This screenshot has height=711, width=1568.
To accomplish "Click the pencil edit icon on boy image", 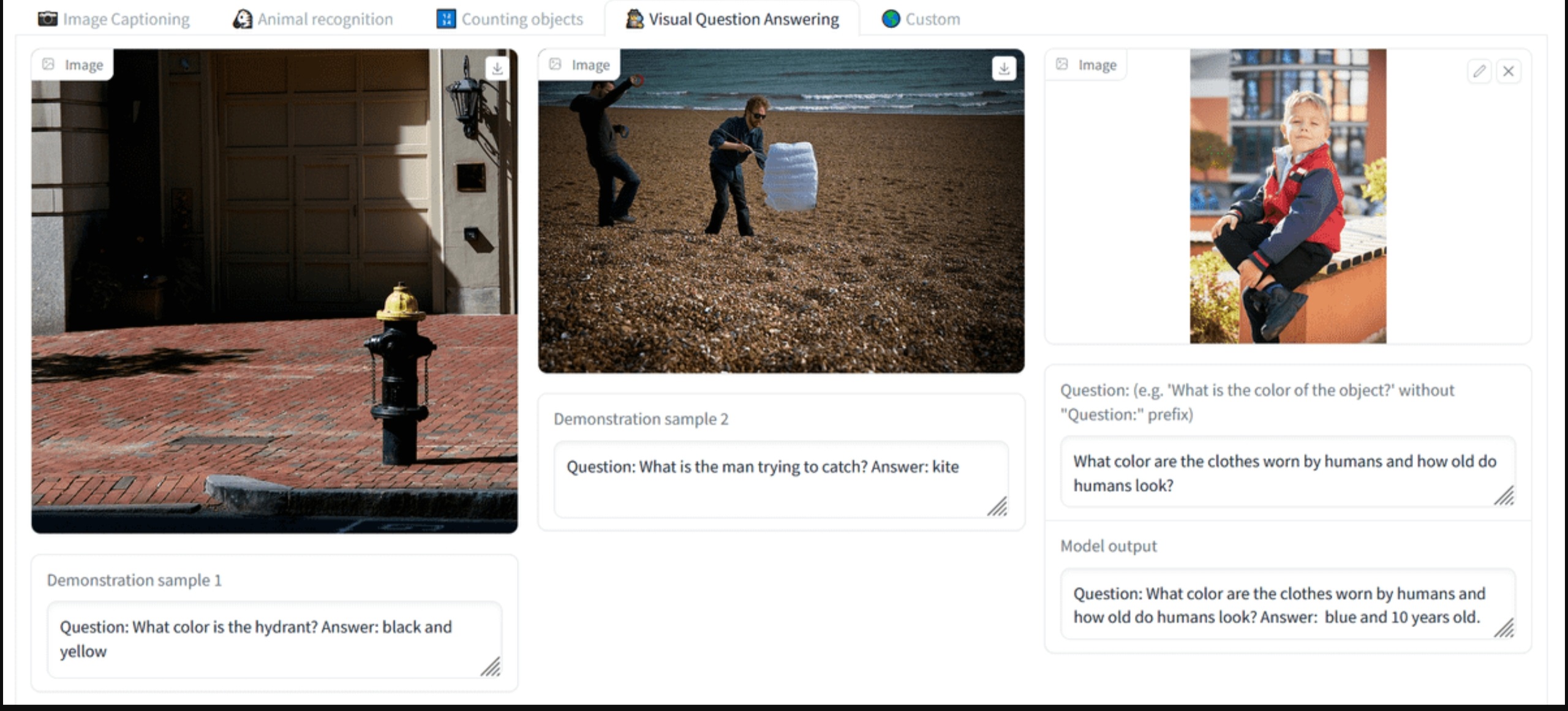I will click(x=1479, y=72).
